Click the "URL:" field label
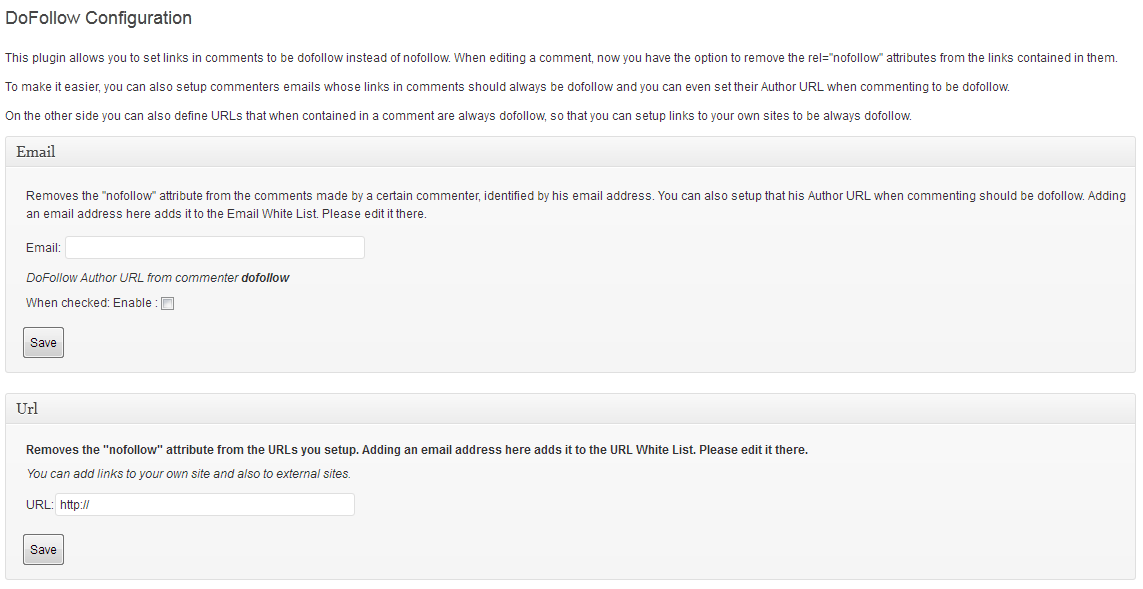The width and height of the screenshot is (1143, 589). [x=39, y=505]
